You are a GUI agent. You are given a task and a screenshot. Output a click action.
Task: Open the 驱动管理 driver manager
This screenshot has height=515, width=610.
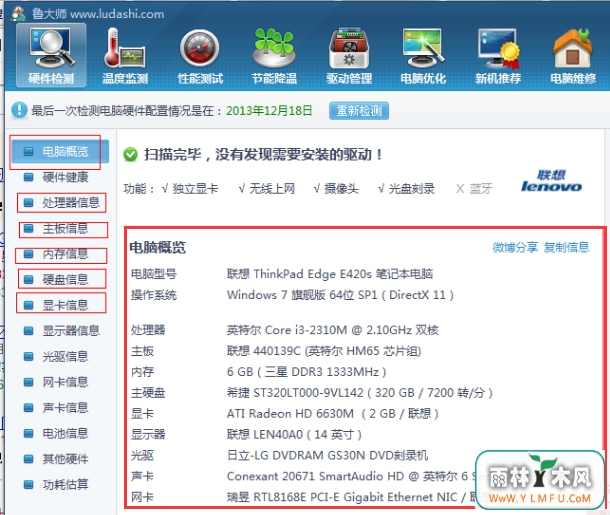click(349, 55)
